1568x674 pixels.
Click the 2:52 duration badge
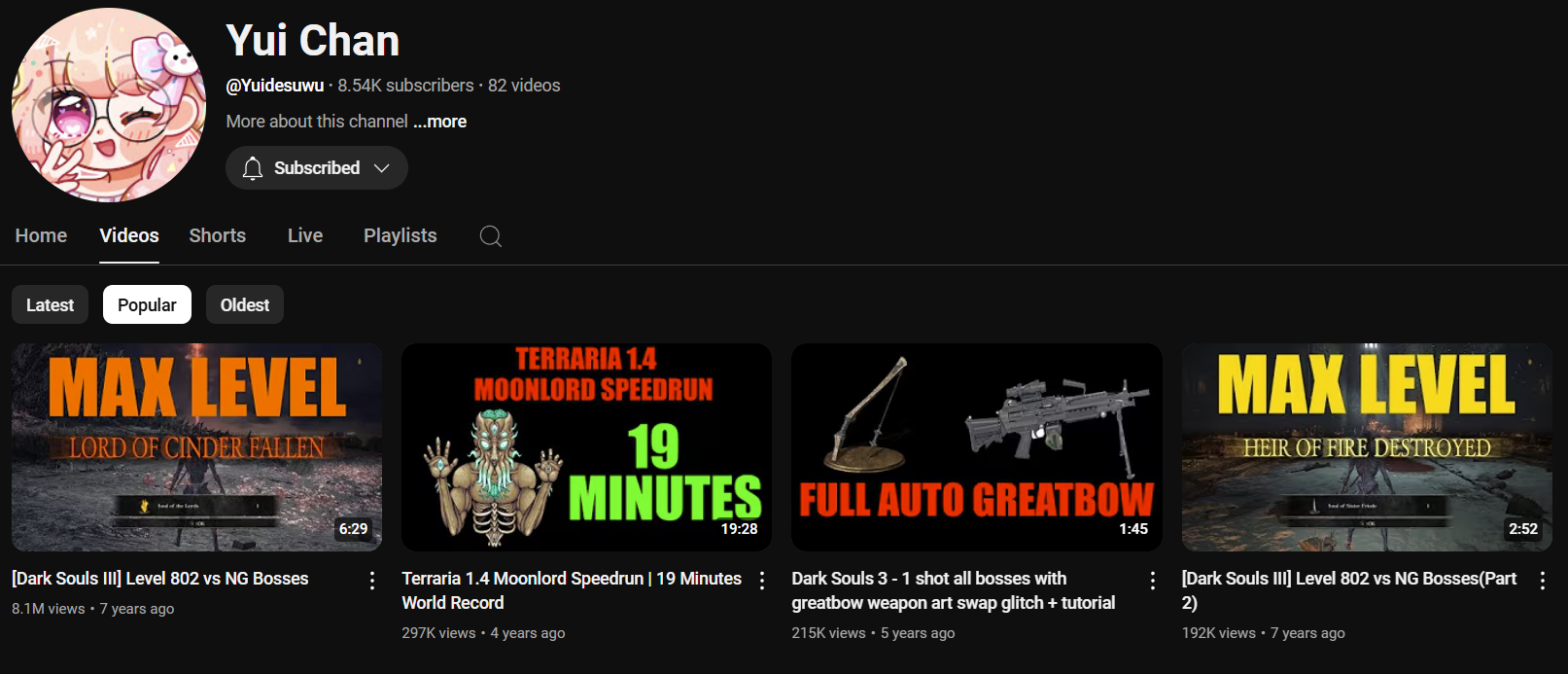(x=1523, y=529)
